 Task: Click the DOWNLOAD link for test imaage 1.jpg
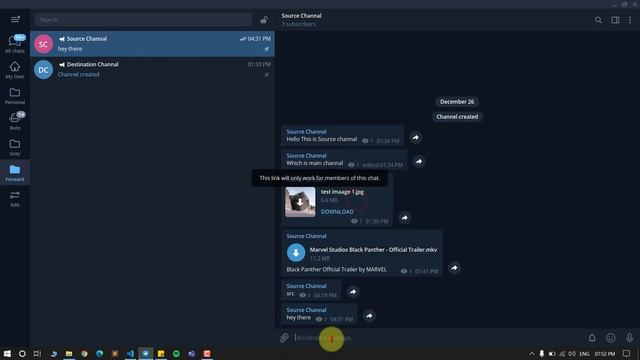[x=337, y=211]
